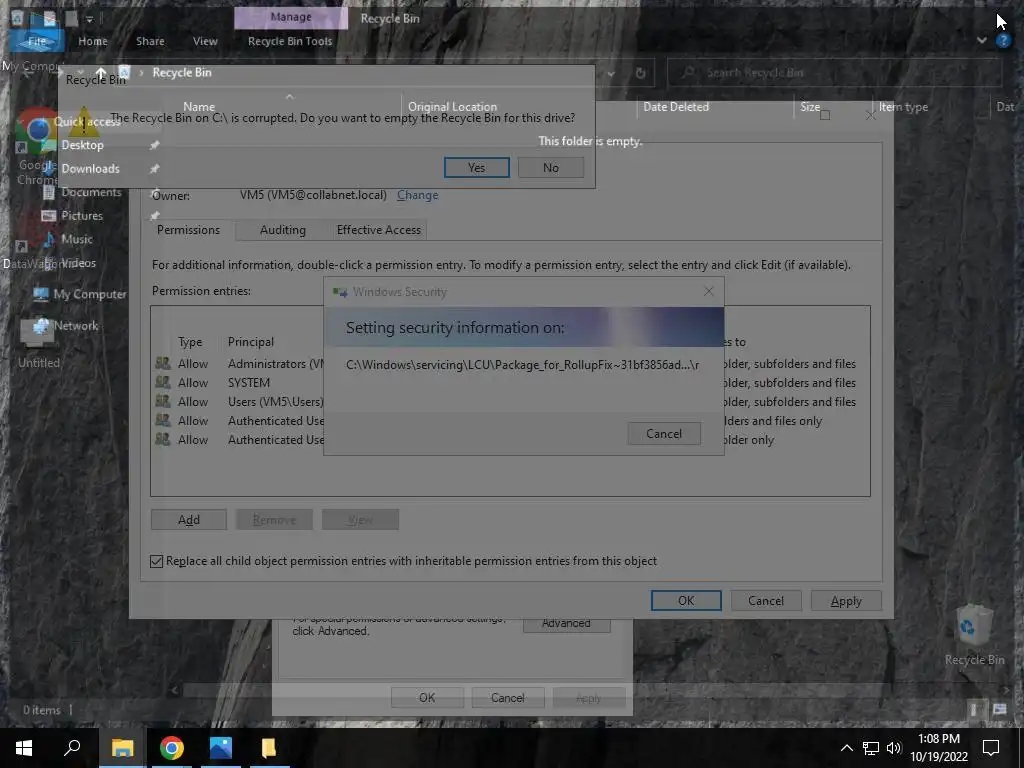
Task: Click the Search Recycle Bin field
Action: coord(834,73)
